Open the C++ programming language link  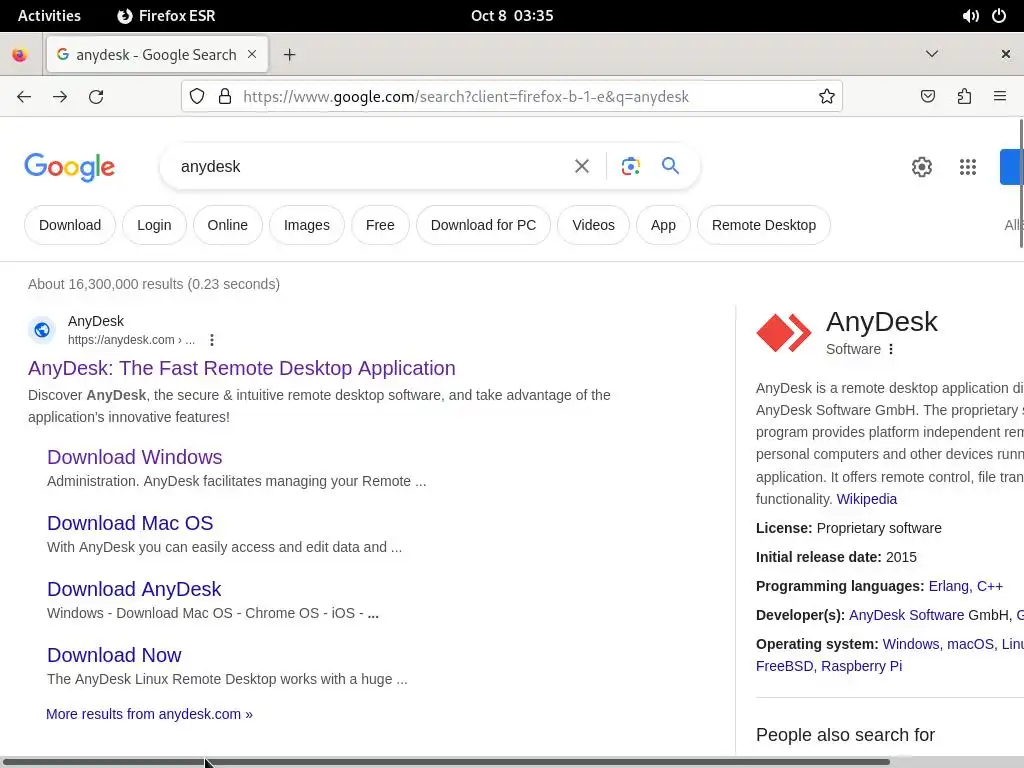(989, 586)
